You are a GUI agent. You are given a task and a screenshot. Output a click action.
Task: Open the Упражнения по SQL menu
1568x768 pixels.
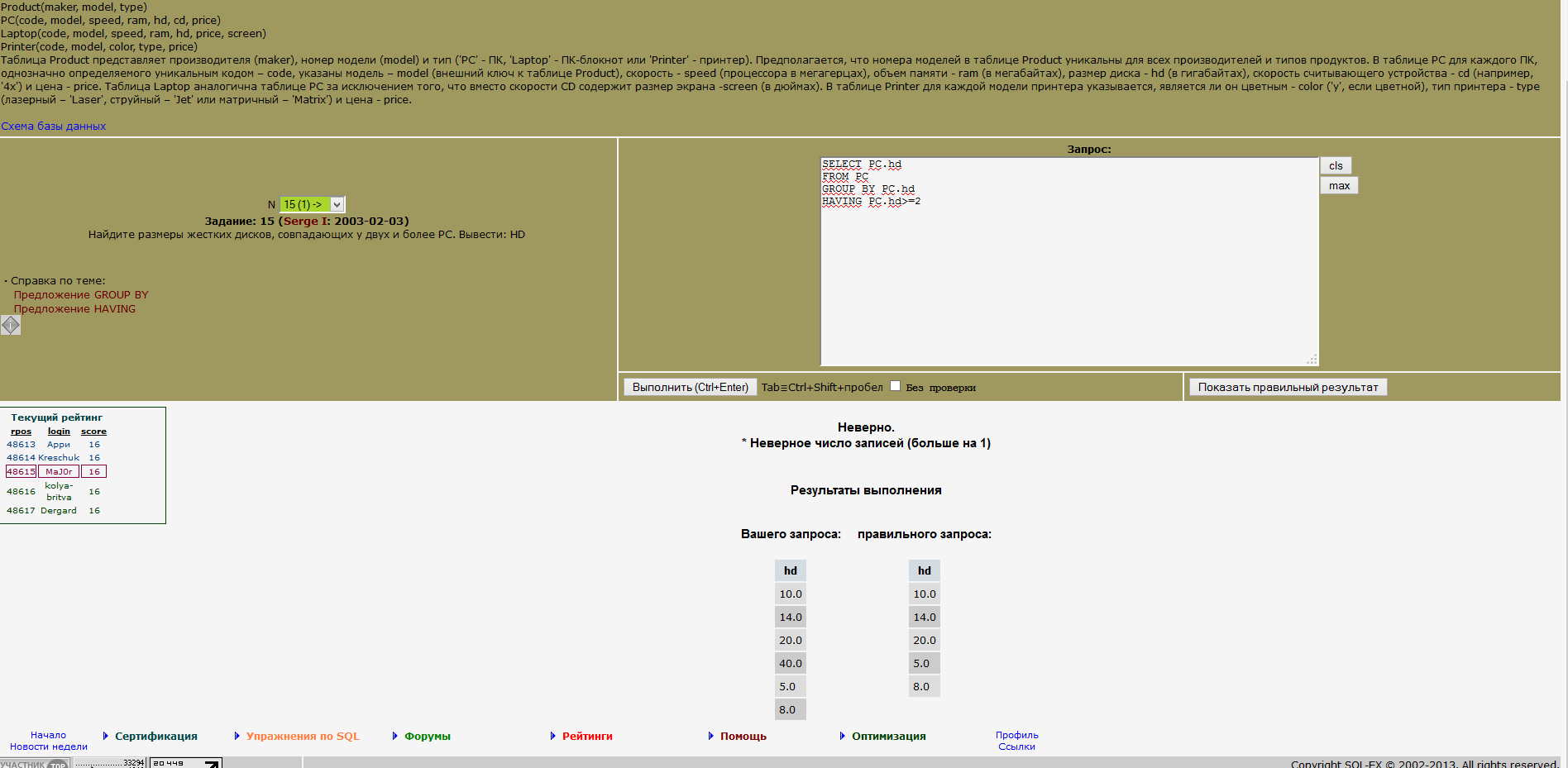[x=303, y=736]
